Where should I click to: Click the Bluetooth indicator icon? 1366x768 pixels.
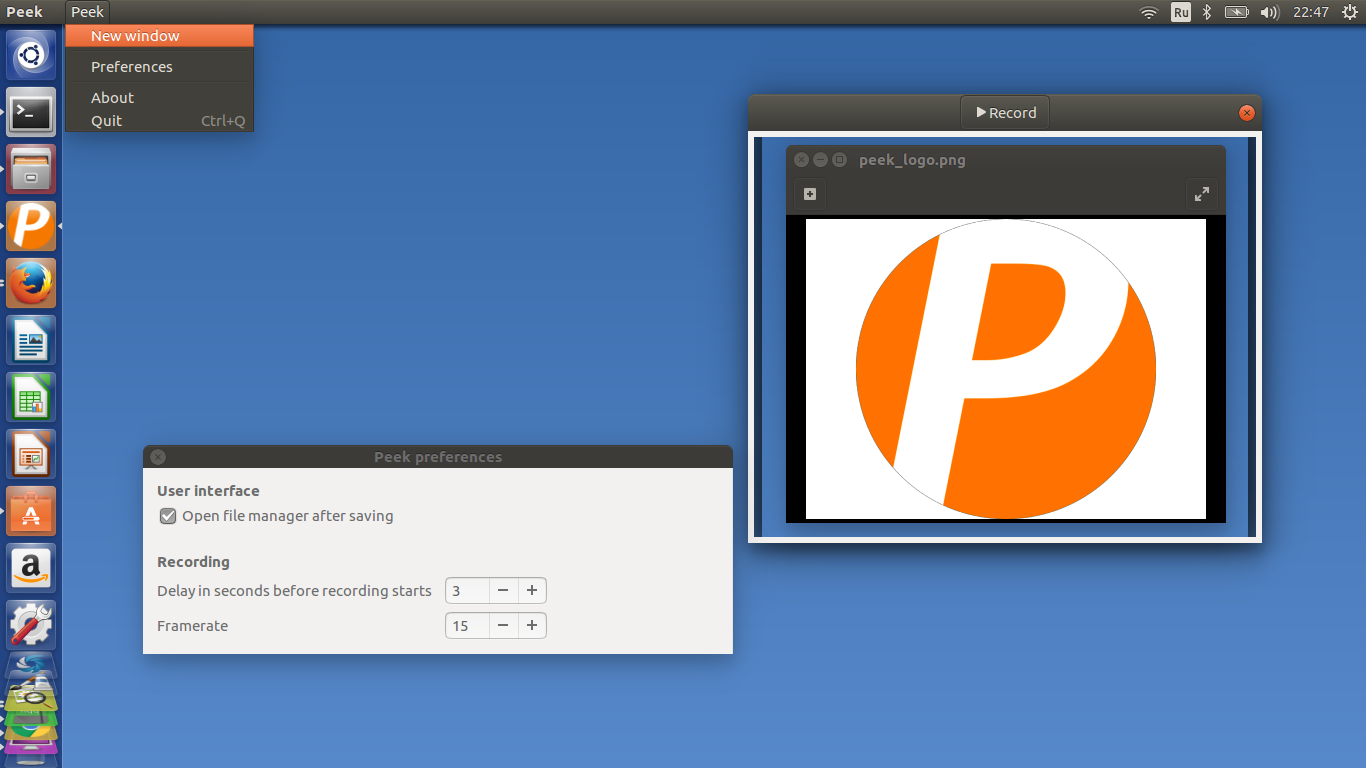(1207, 12)
